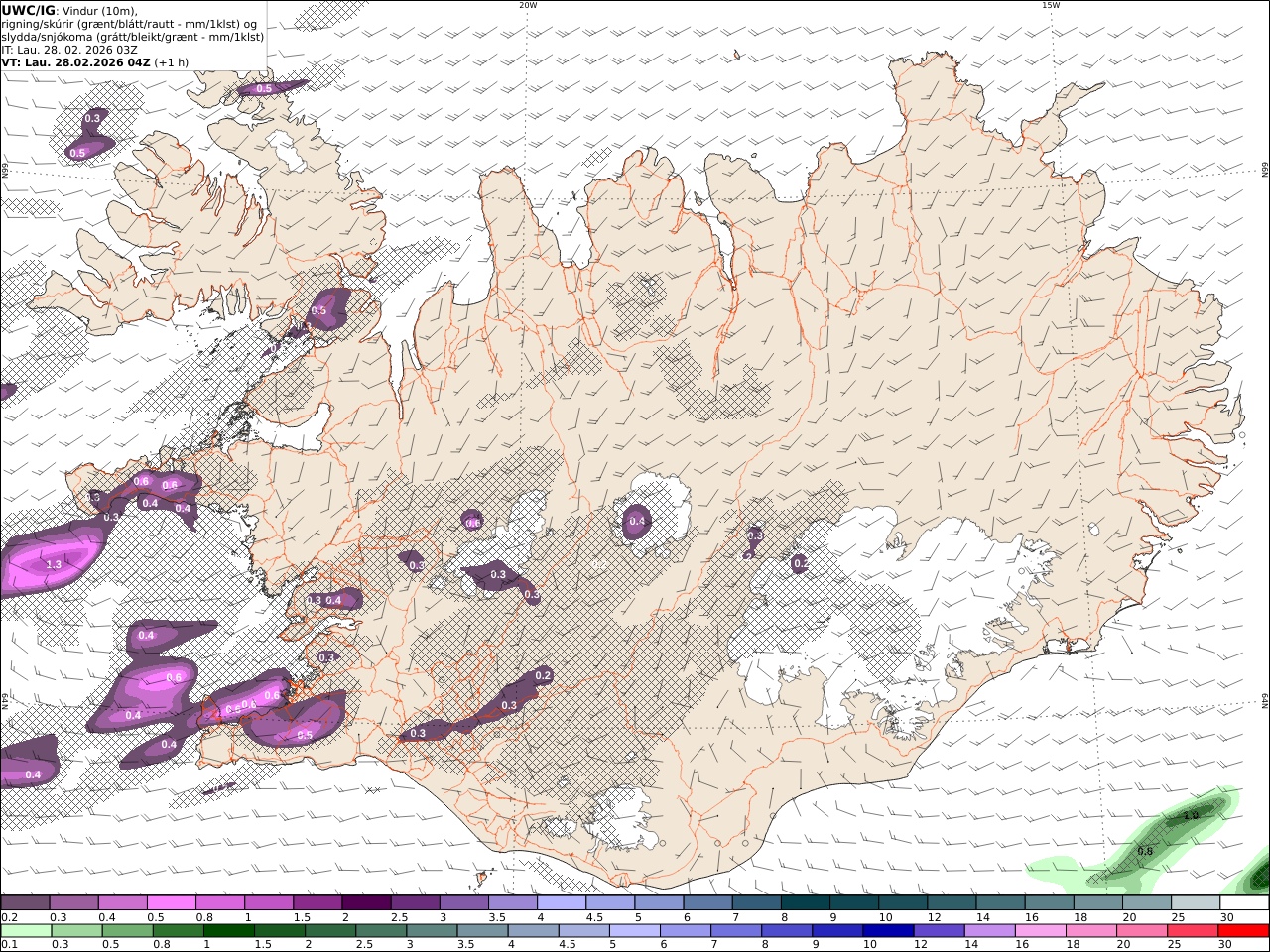Pick the 8 dark teal swatch in top scale

coord(805,902)
